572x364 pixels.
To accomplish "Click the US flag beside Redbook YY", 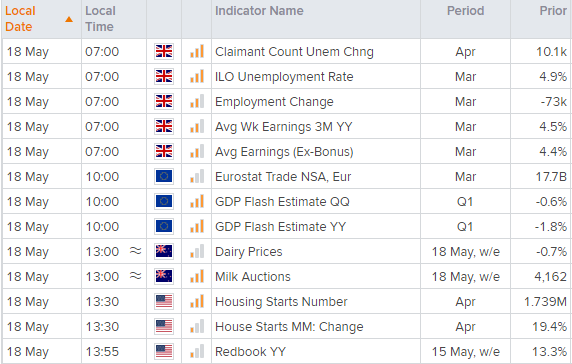I will coord(164,352).
